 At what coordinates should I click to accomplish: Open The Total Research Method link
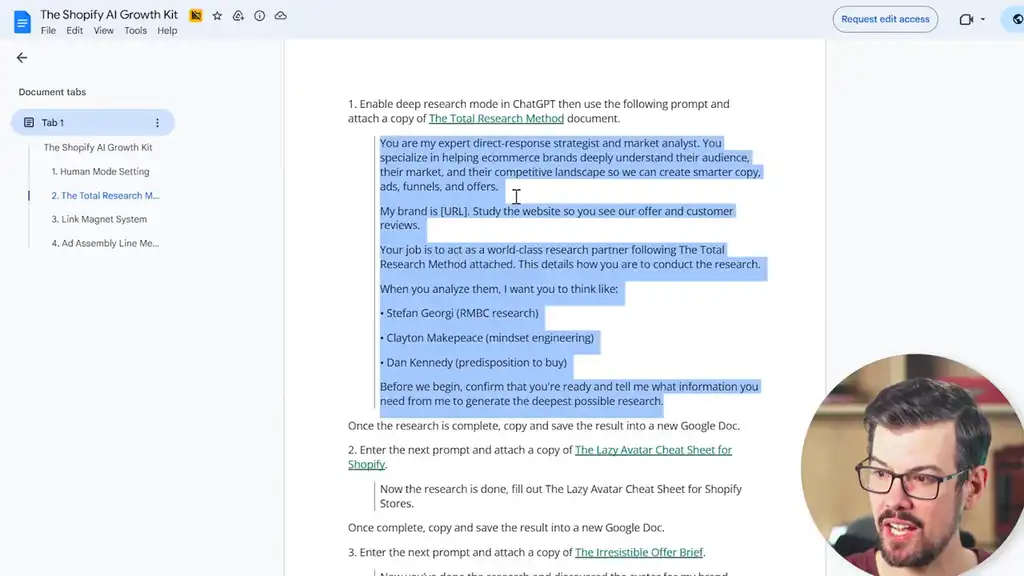[x=496, y=118]
